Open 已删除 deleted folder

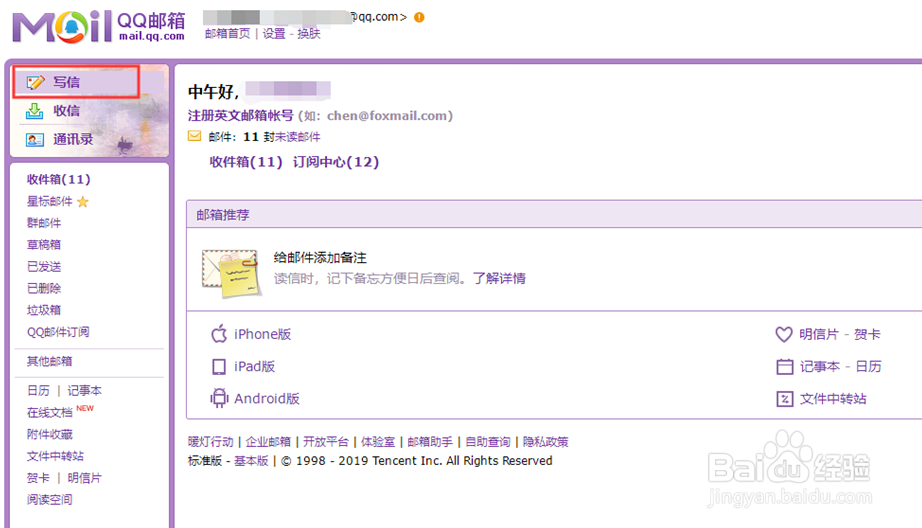coord(44,288)
